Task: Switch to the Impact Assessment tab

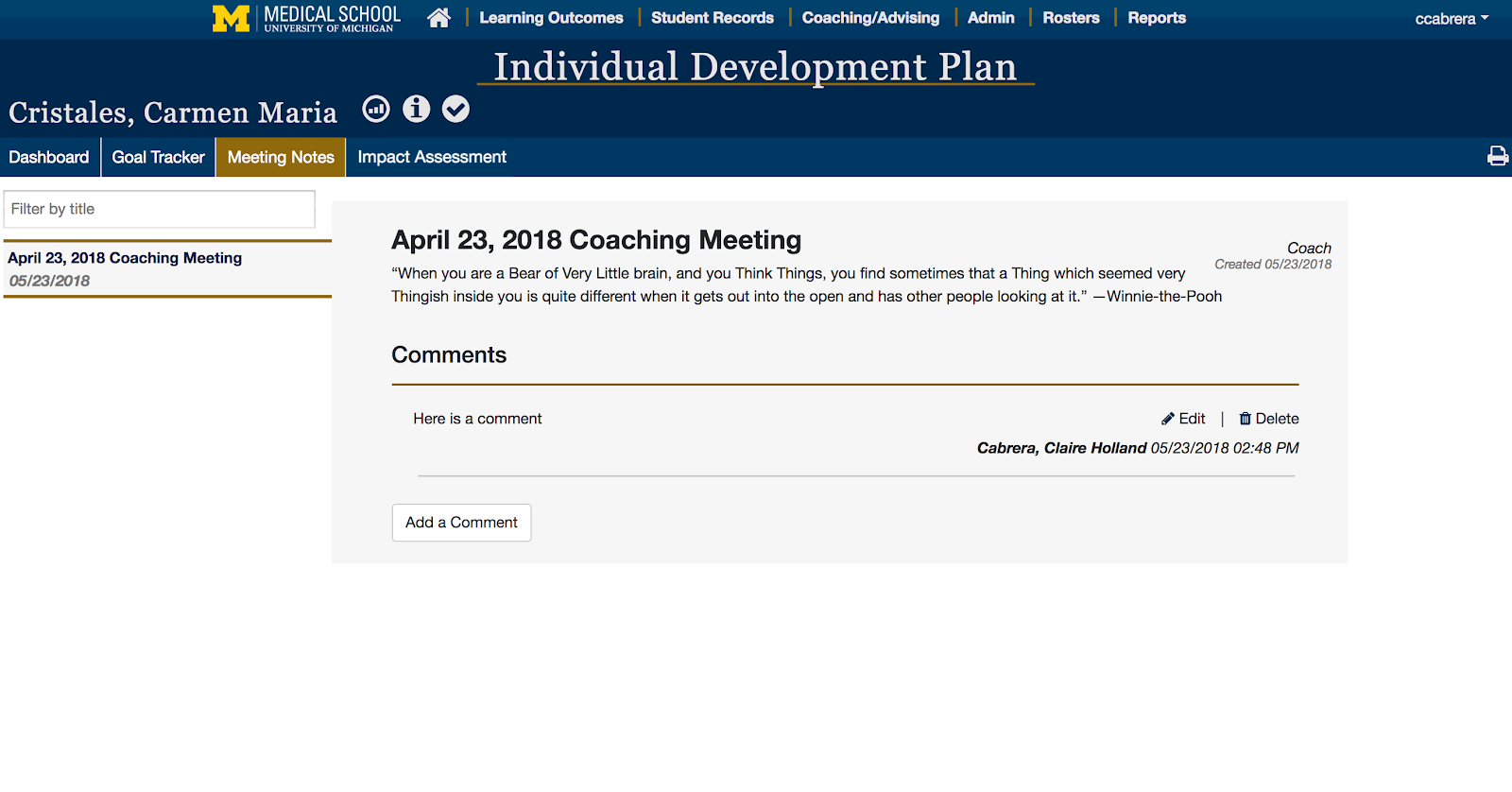Action: (x=432, y=157)
